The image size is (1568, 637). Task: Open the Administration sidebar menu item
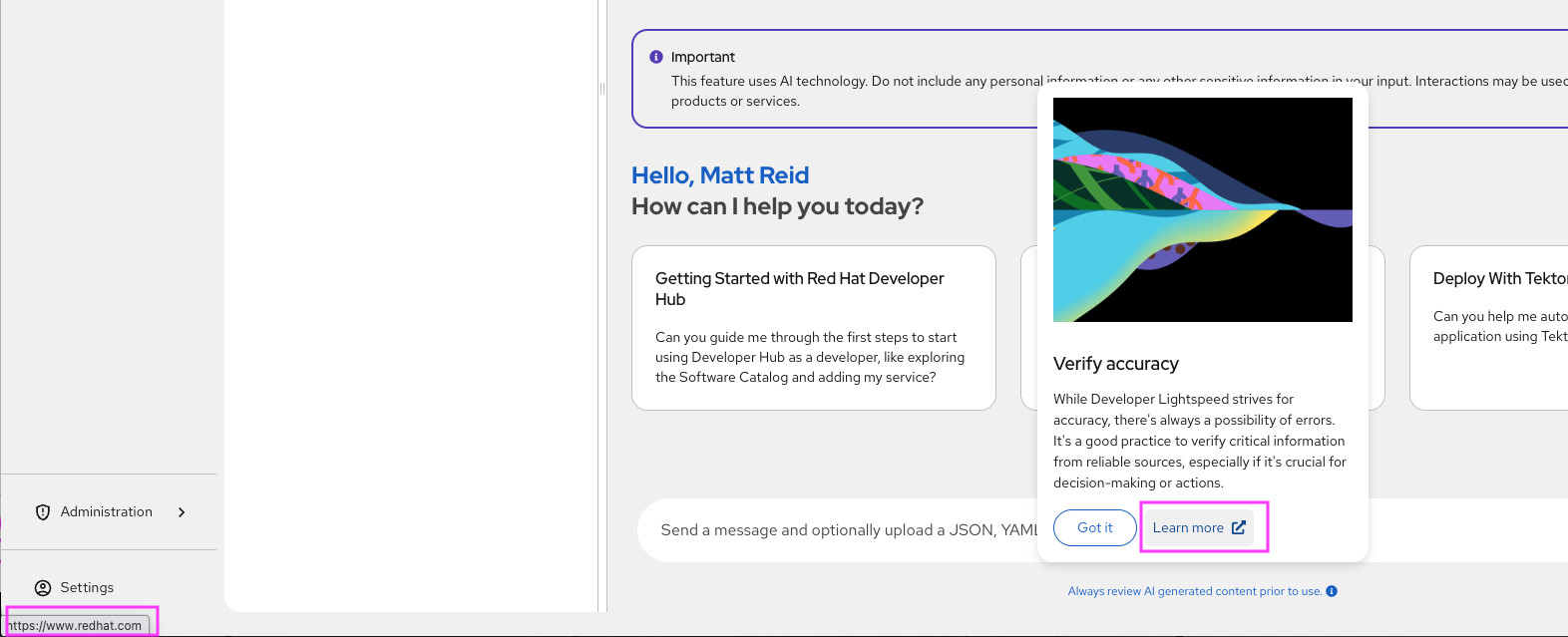click(x=107, y=512)
